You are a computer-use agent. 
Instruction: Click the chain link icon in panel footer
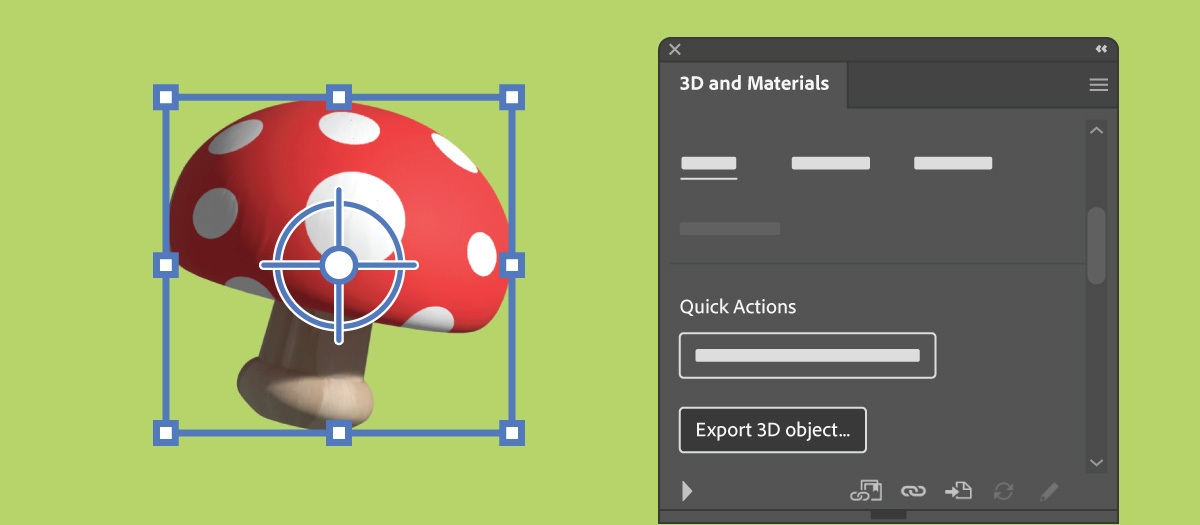pyautogui.click(x=912, y=491)
